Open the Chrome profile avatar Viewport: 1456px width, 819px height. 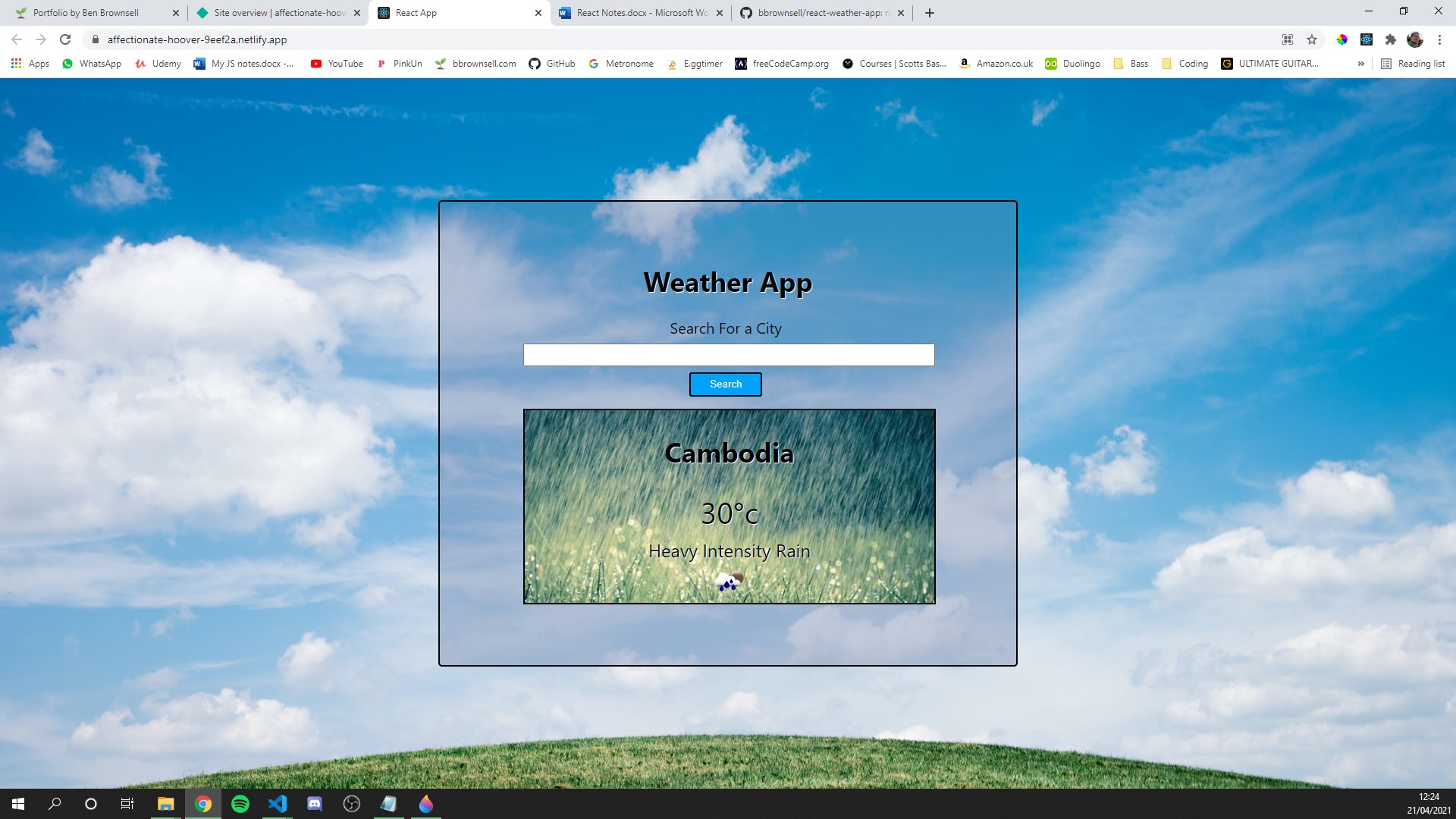pyautogui.click(x=1415, y=39)
